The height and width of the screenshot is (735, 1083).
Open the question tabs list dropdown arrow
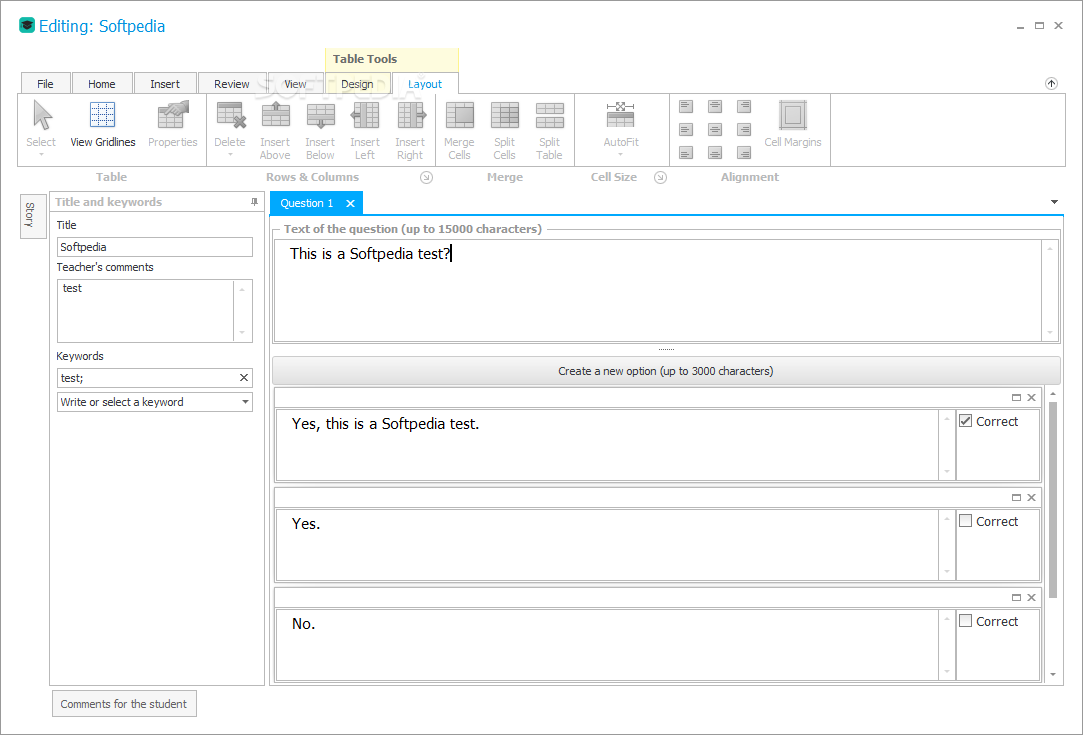coord(1055,202)
